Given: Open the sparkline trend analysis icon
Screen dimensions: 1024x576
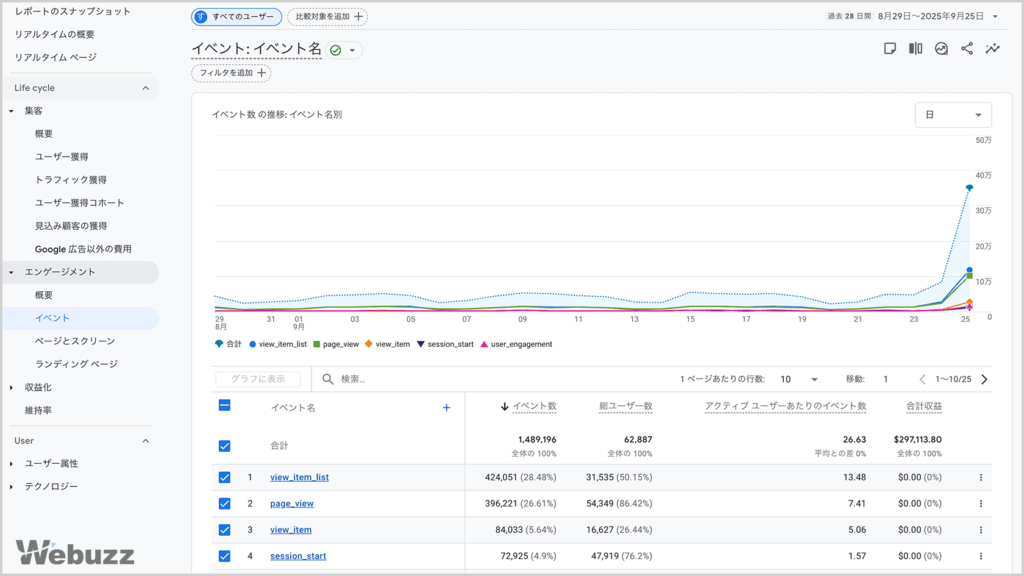Looking at the screenshot, I should 993,48.
